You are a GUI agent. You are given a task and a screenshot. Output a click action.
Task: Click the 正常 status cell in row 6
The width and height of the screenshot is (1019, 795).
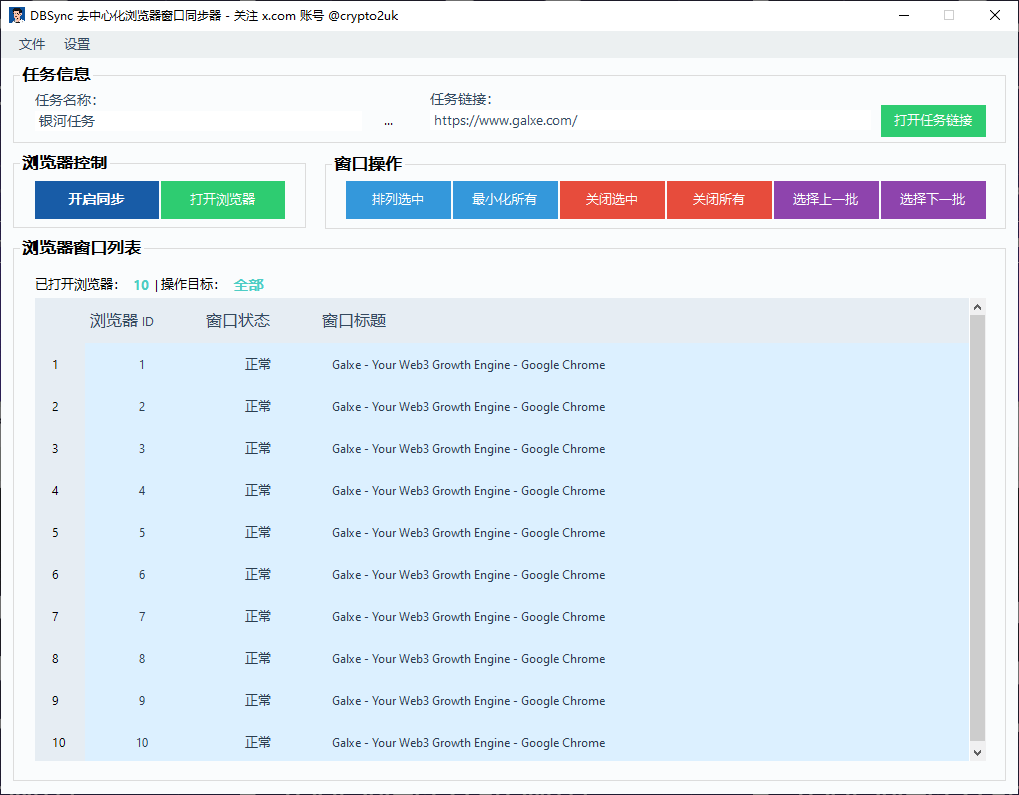point(258,575)
